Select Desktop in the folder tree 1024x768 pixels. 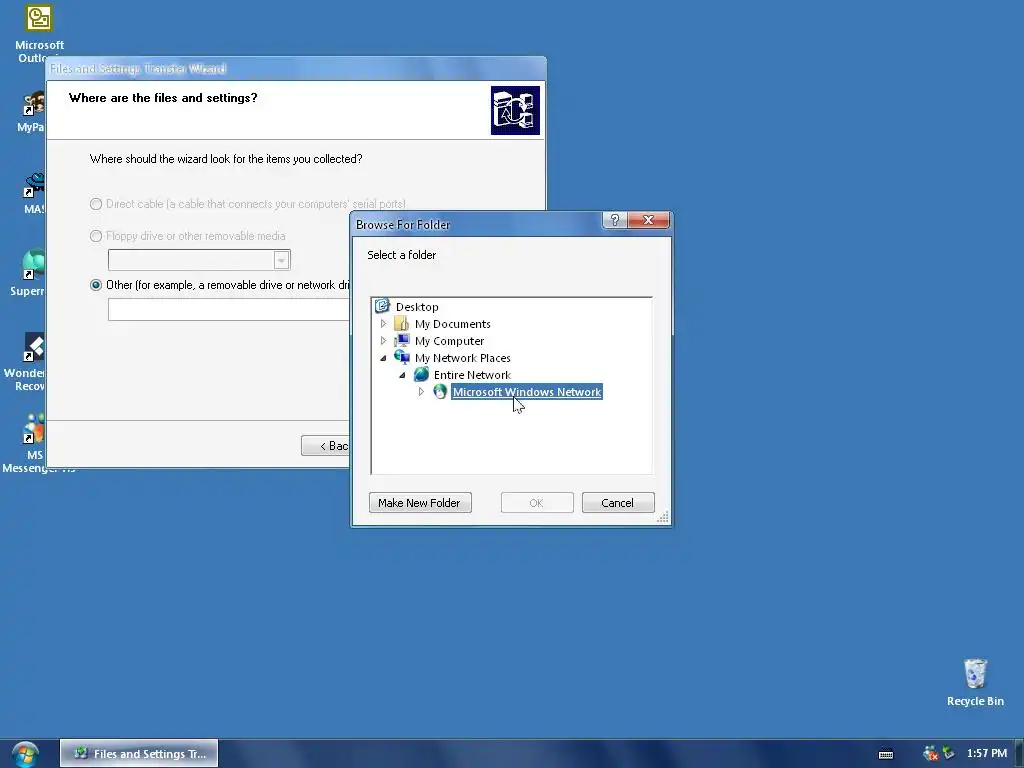point(417,307)
